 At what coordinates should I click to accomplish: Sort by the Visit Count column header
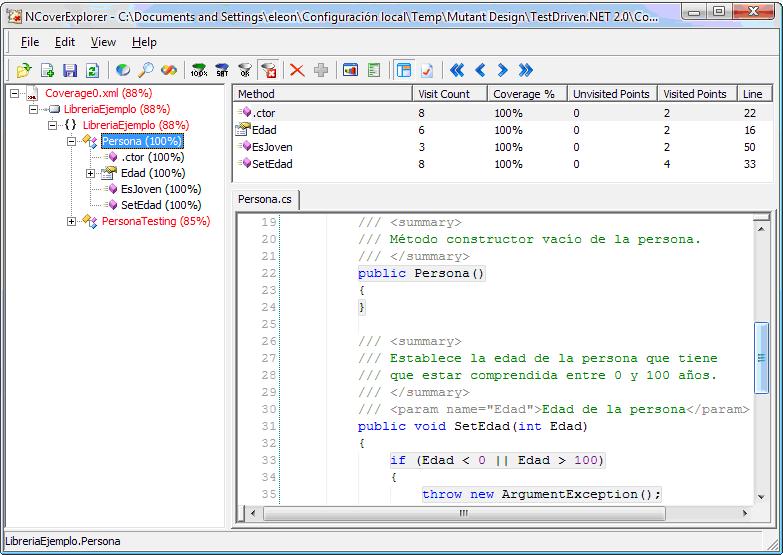(449, 94)
